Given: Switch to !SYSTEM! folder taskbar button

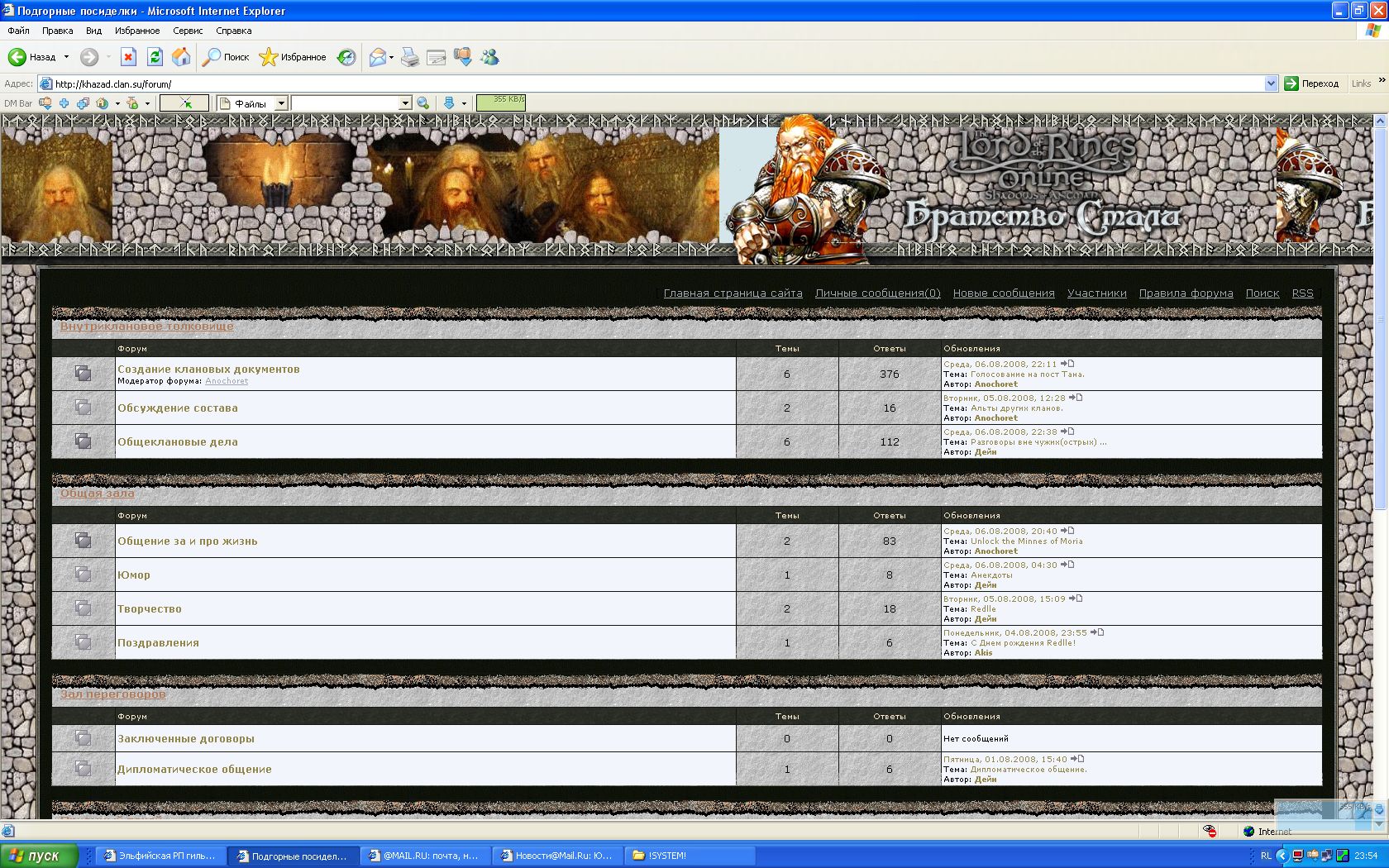Looking at the screenshot, I should pyautogui.click(x=689, y=856).
